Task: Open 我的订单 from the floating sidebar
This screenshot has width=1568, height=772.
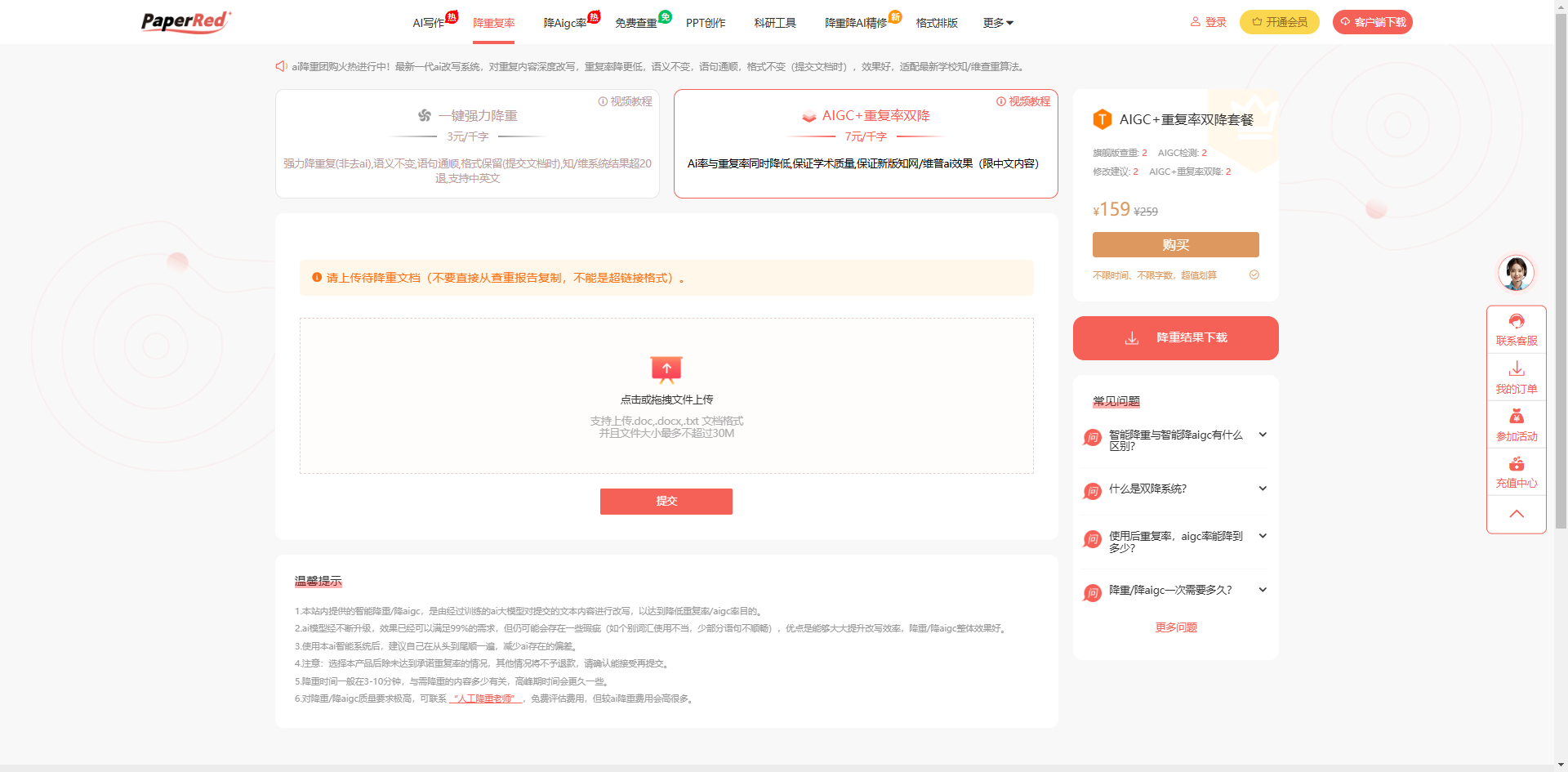Action: tap(1517, 377)
